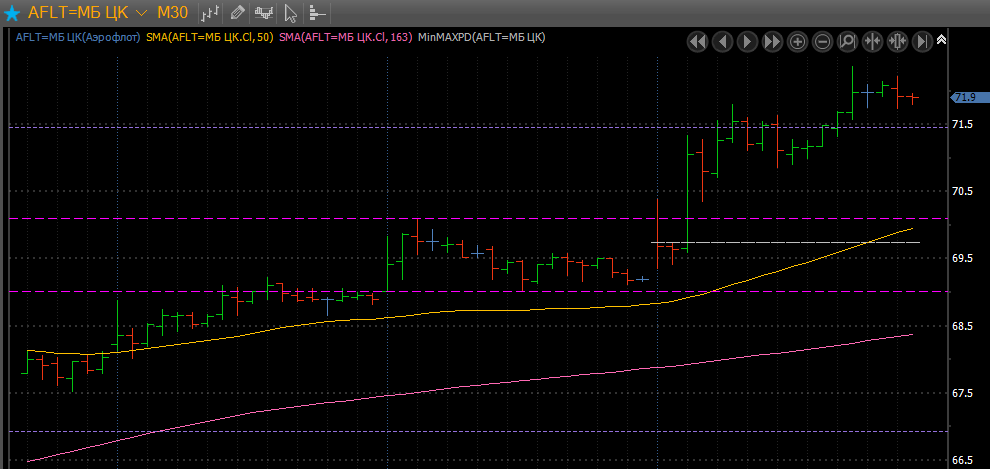Step chart one bar backward
Viewport: 990px width, 469px height.
(722, 41)
